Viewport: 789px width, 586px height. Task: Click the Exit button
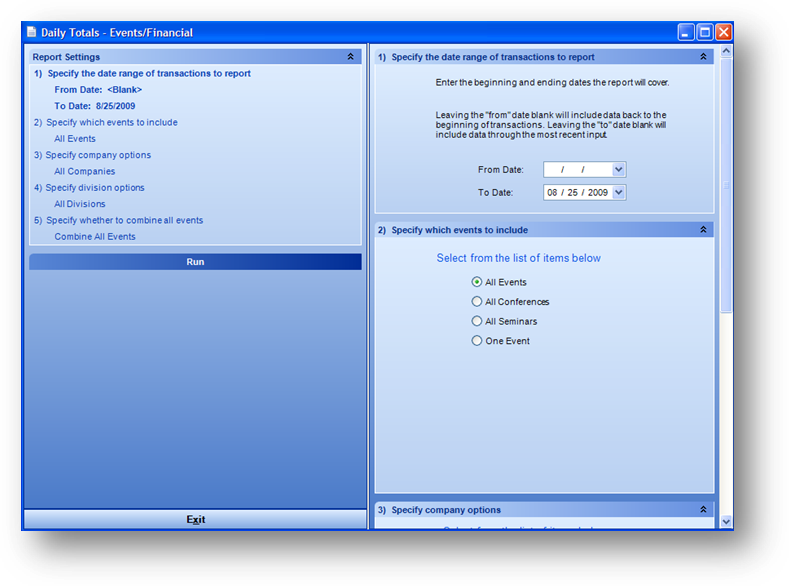click(195, 520)
